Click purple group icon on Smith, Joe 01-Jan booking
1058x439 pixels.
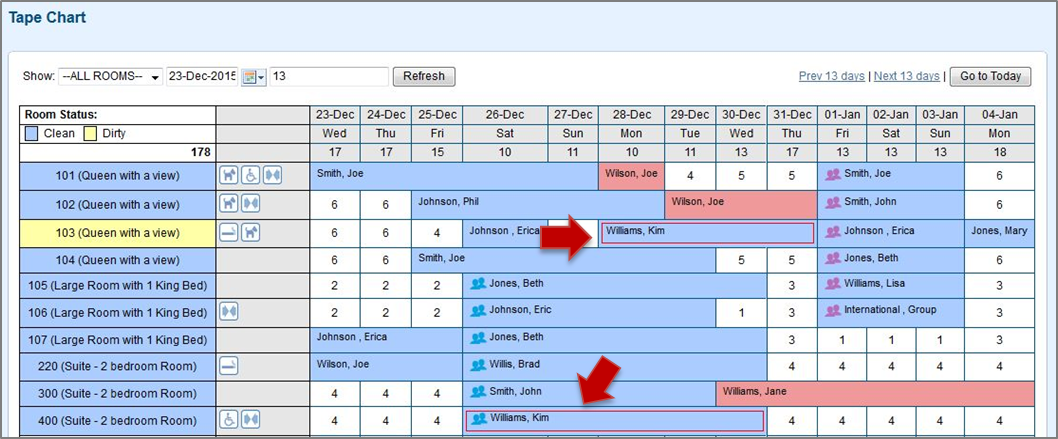click(833, 174)
